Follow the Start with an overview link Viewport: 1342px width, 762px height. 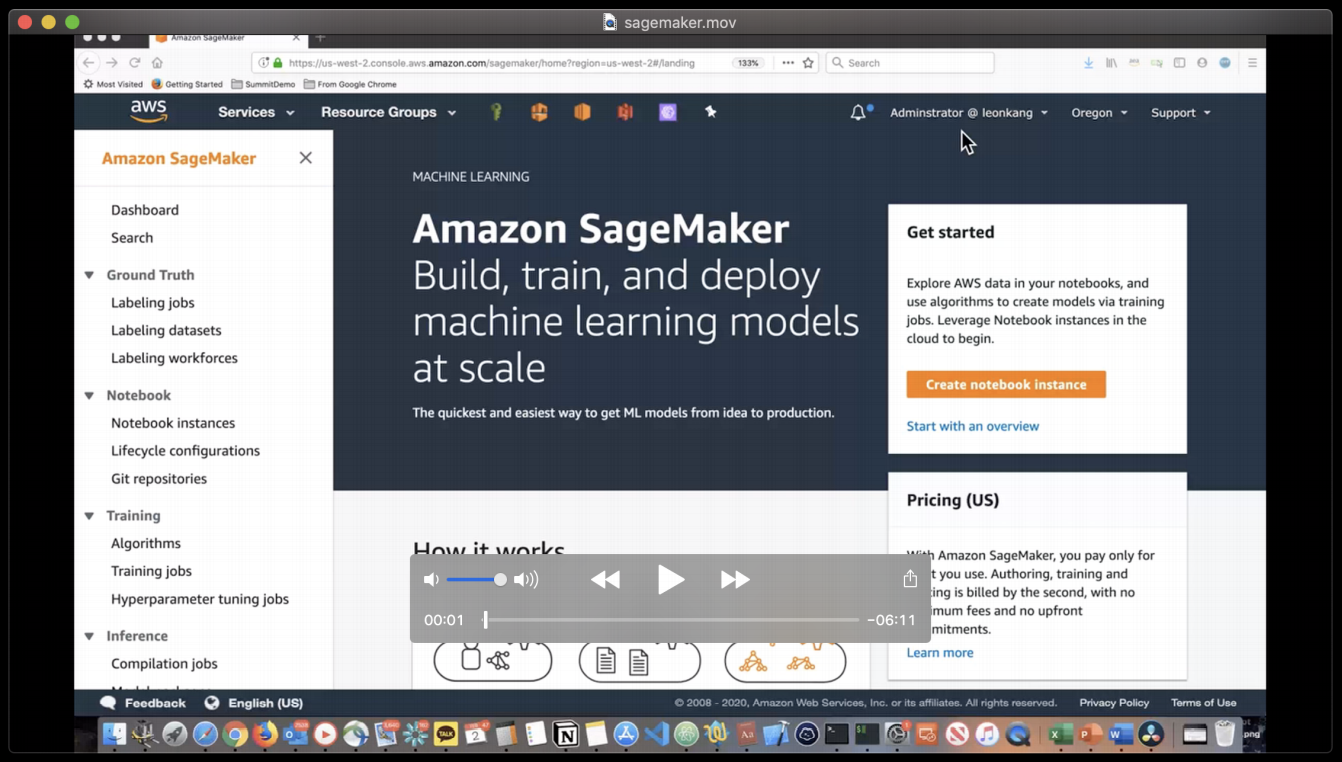click(x=973, y=426)
